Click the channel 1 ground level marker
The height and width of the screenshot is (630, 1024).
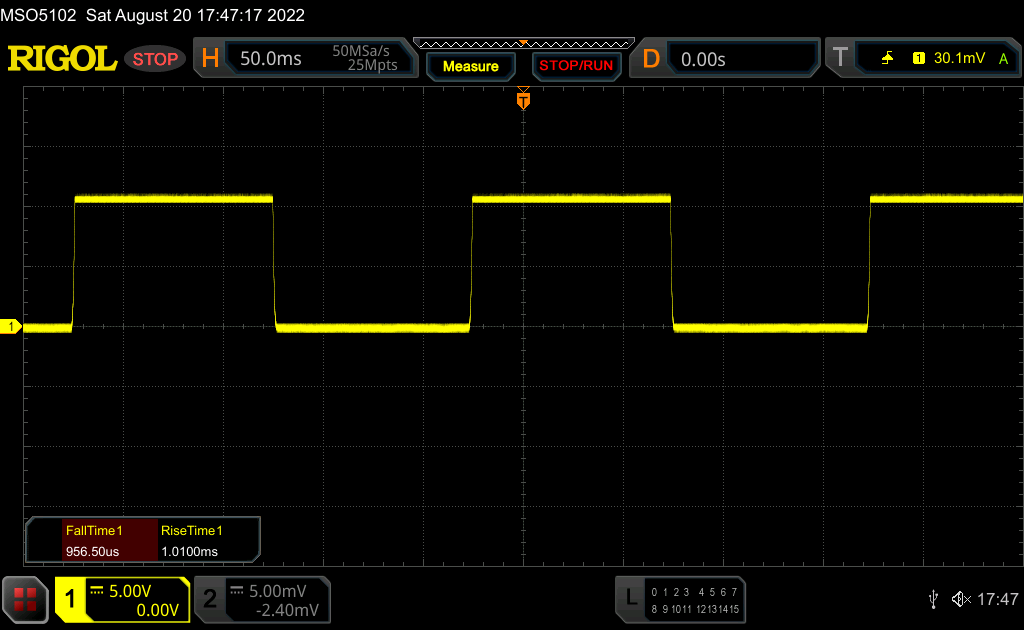tap(10, 326)
